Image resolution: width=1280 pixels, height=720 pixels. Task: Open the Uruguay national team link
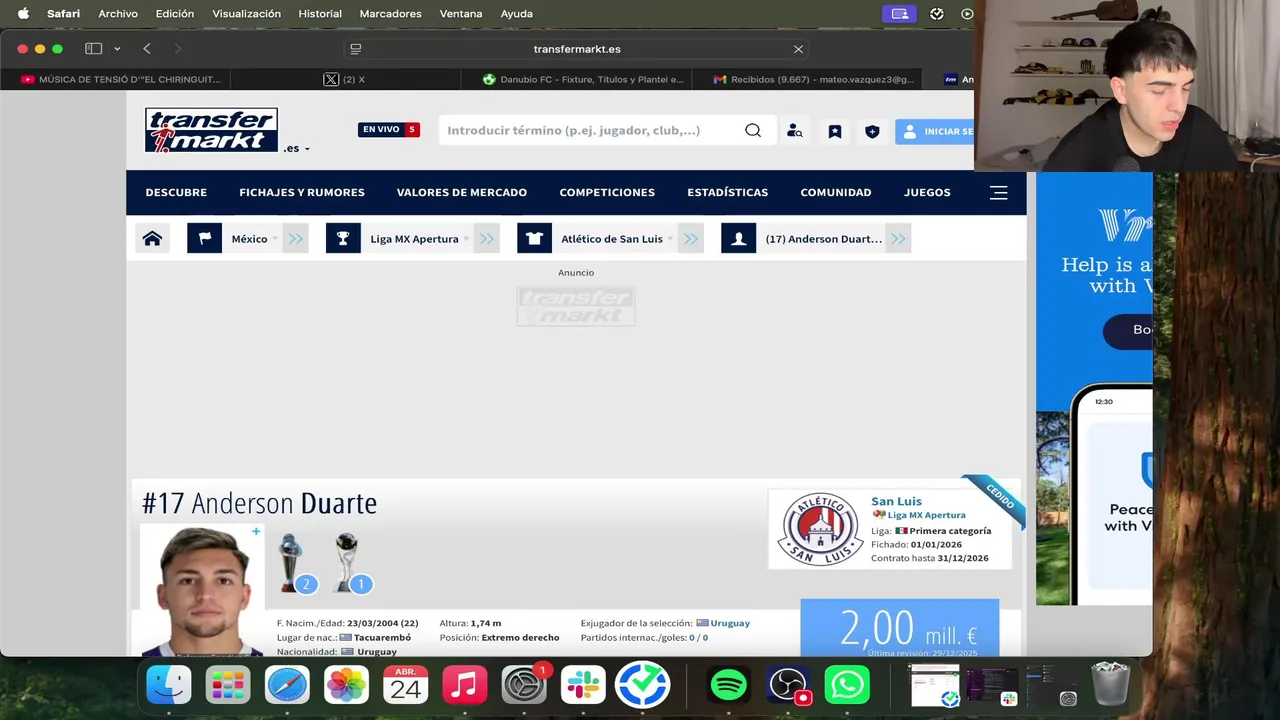[730, 623]
